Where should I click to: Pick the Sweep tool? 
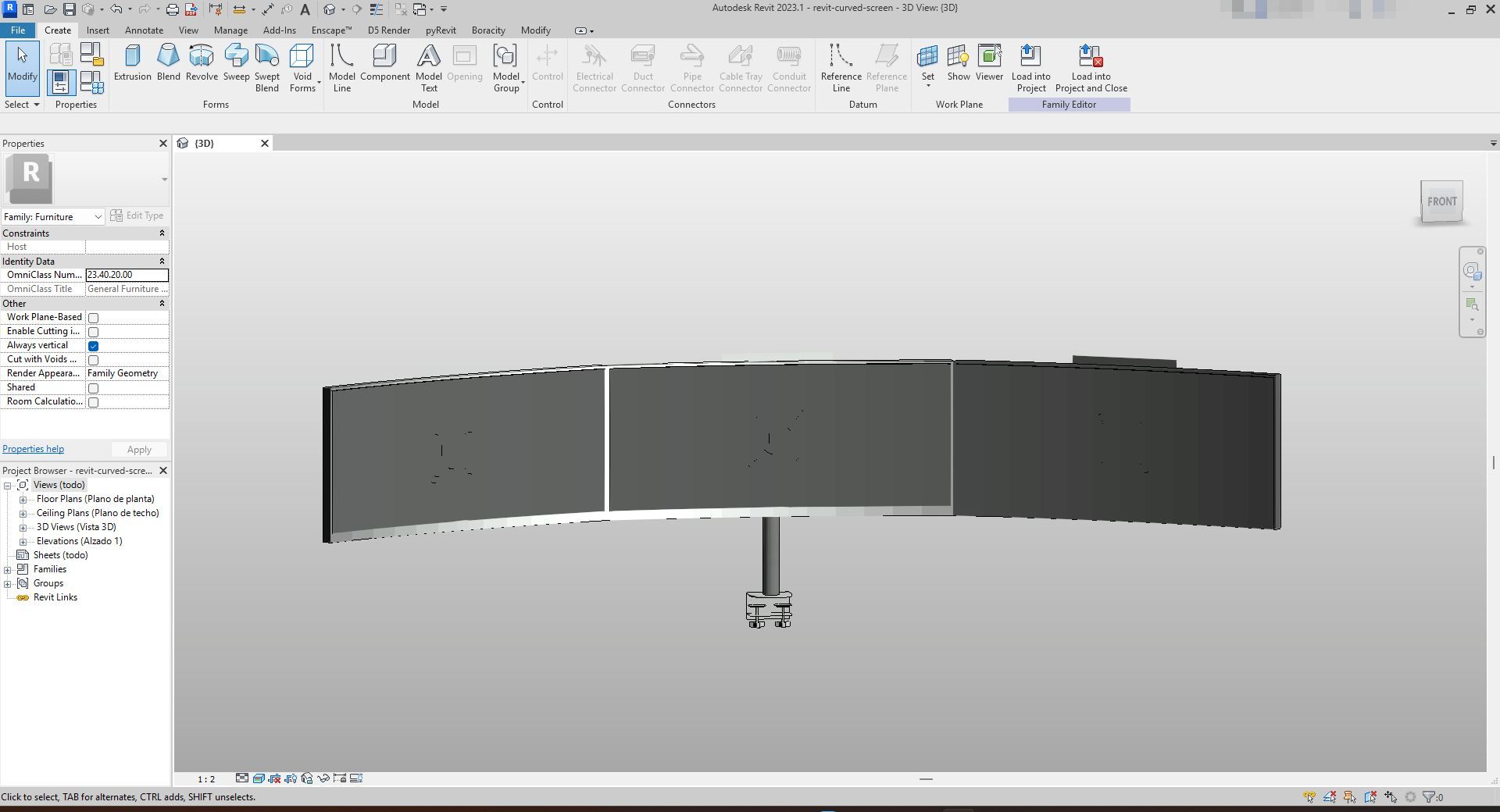pyautogui.click(x=236, y=62)
